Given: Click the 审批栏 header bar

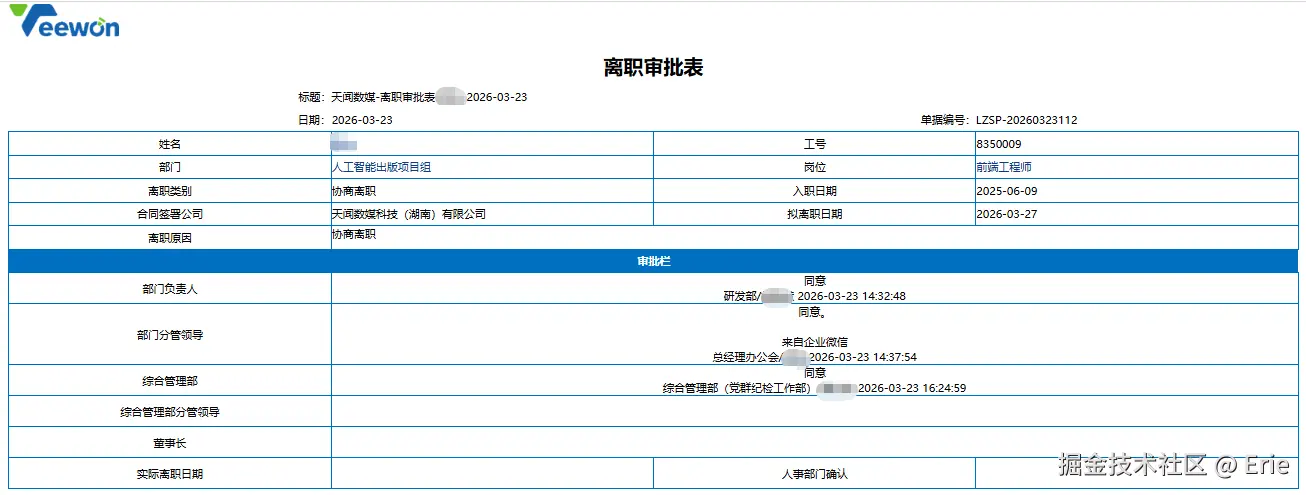Looking at the screenshot, I should pyautogui.click(x=653, y=261).
